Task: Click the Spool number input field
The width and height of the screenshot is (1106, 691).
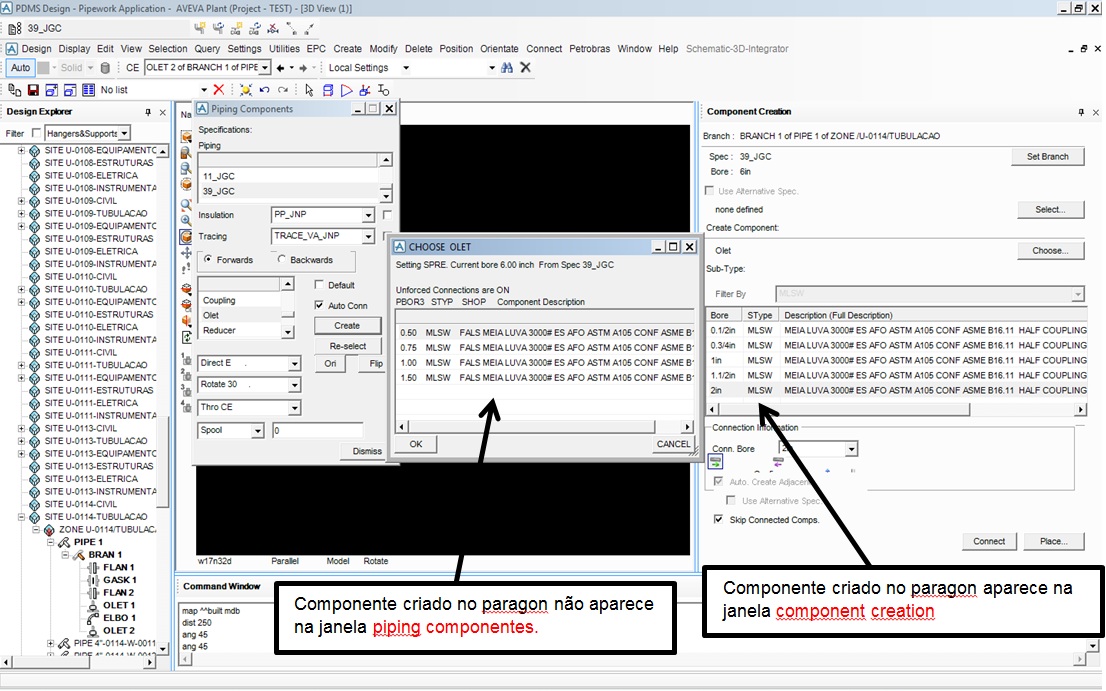Action: 317,430
